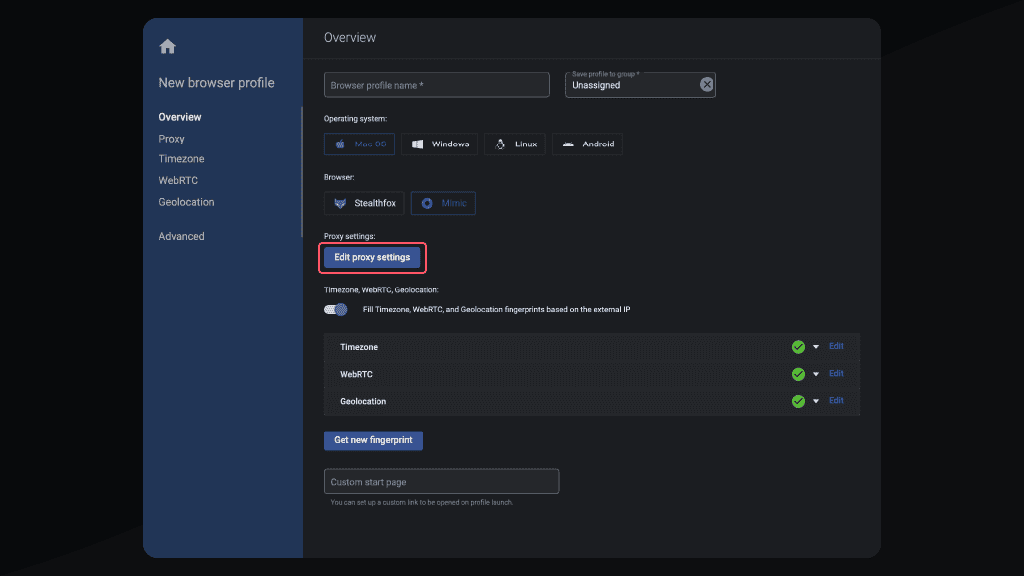The image size is (1024, 576).
Task: Click the green checkmark for WebRTC
Action: point(798,374)
